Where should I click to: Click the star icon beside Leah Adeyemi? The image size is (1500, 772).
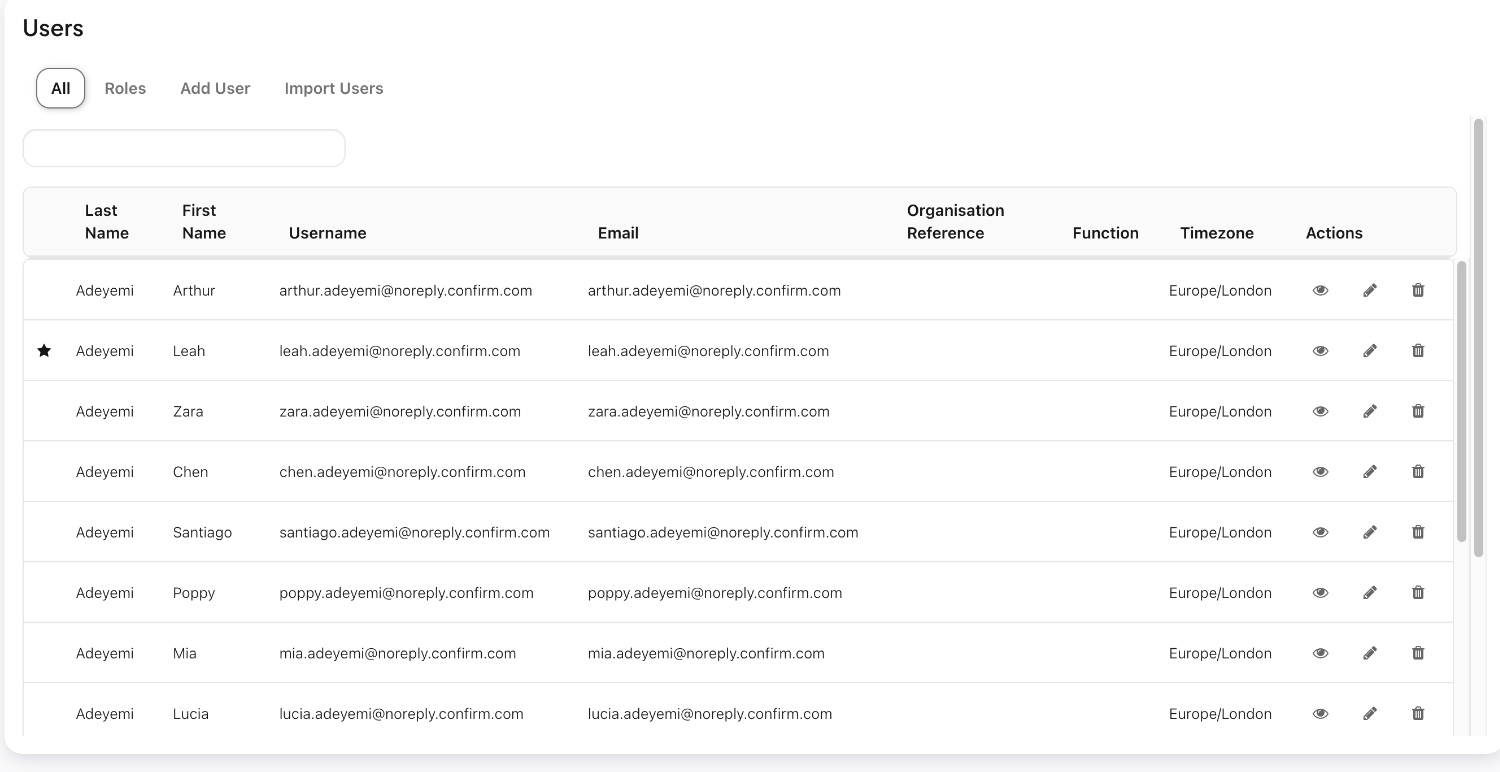coord(44,351)
